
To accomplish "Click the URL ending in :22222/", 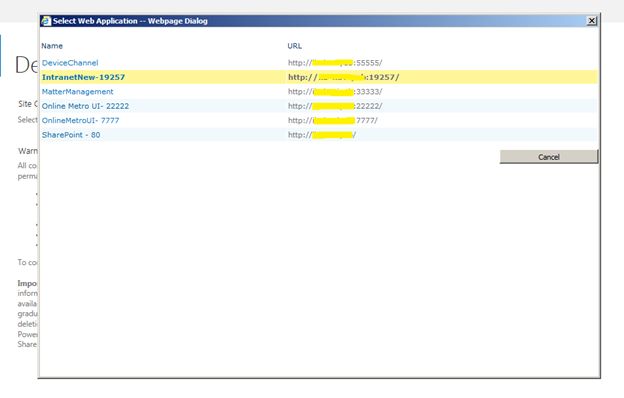I will pyautogui.click(x=335, y=106).
